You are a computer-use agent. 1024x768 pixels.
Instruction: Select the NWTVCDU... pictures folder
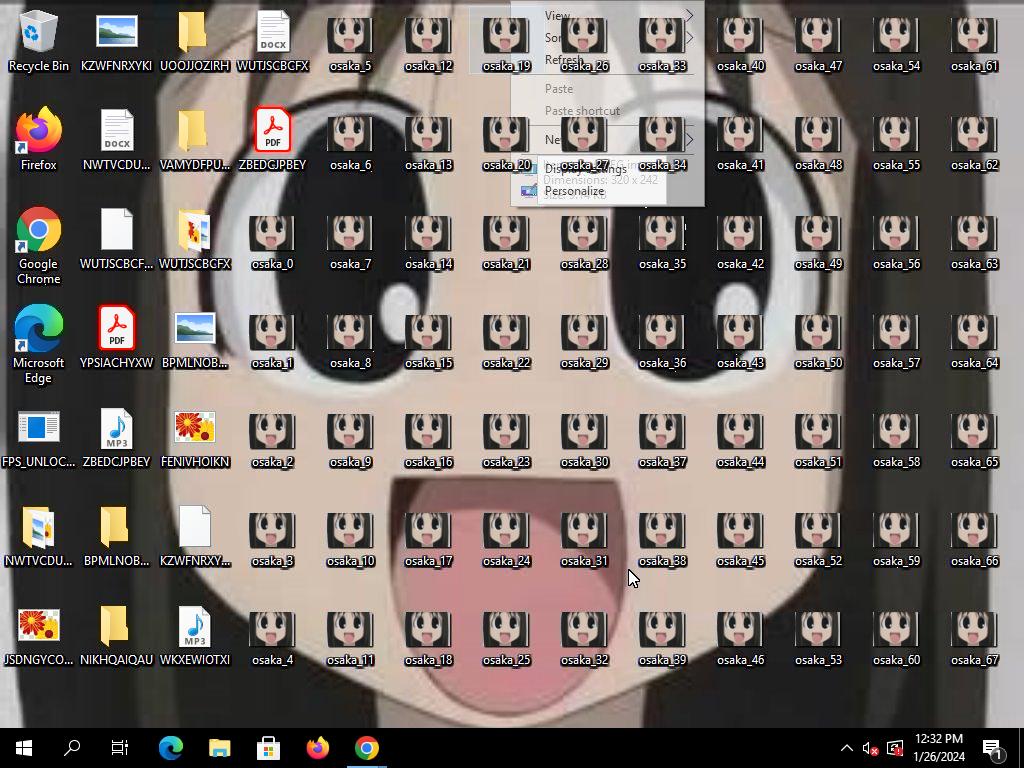[x=39, y=537]
